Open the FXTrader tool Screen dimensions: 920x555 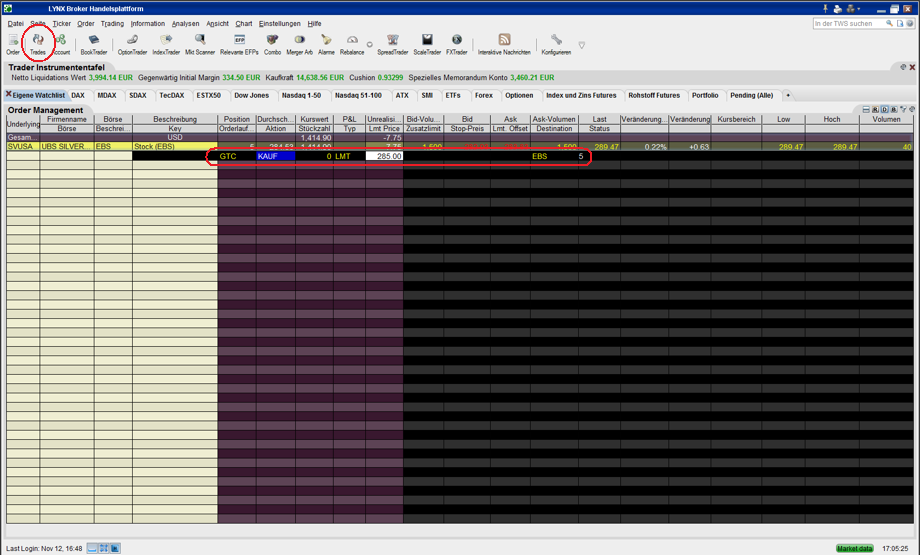(456, 44)
